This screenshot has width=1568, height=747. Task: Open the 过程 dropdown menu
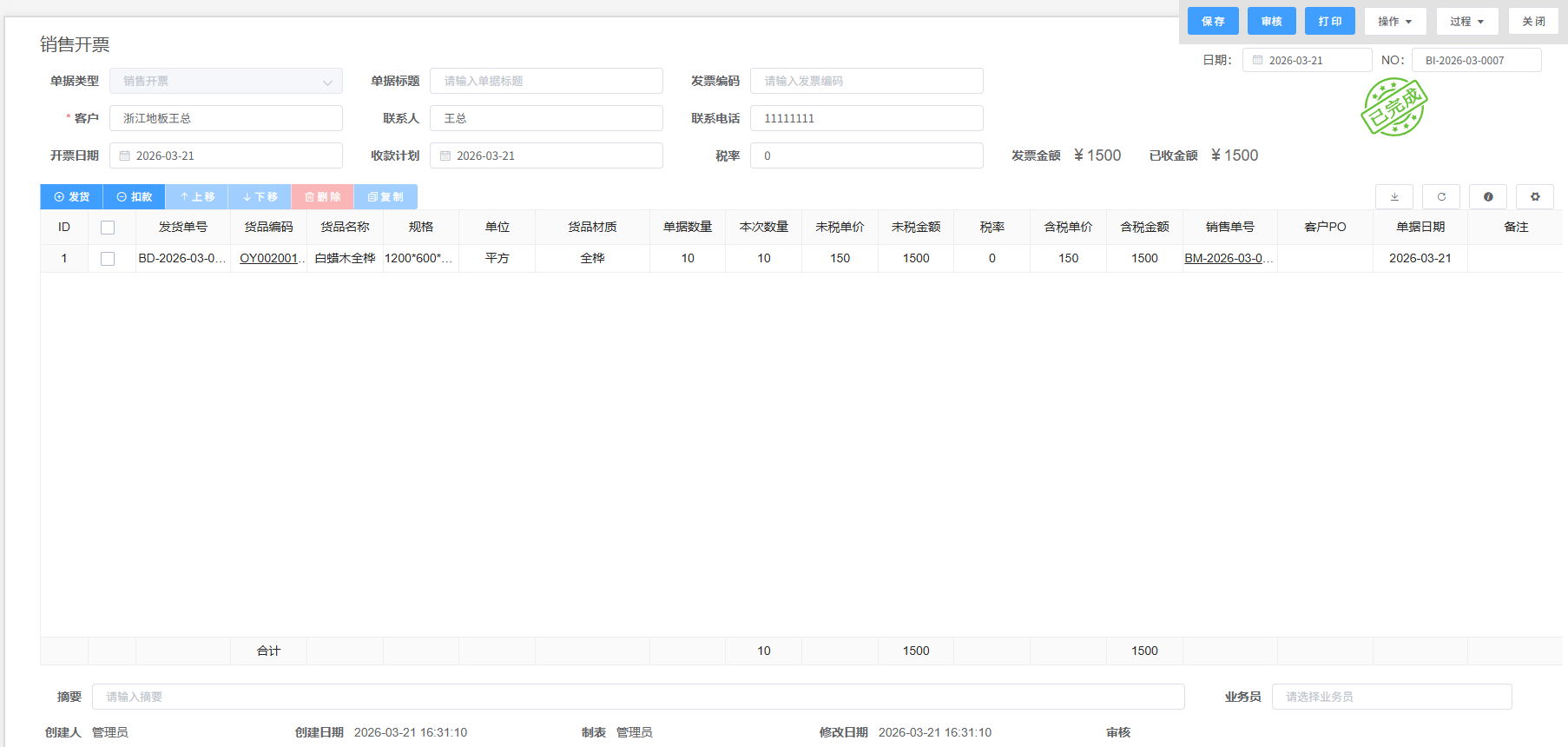(1466, 22)
